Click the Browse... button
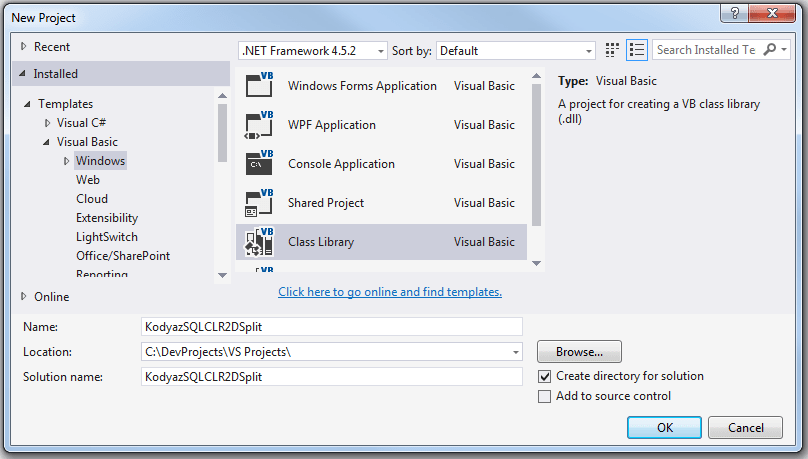This screenshot has width=808, height=459. click(x=579, y=352)
